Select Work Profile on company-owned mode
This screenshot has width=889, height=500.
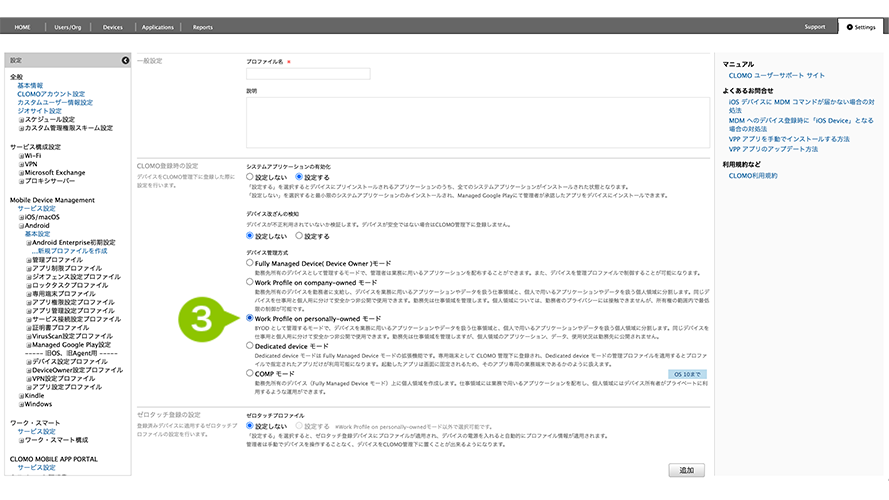coord(249,282)
